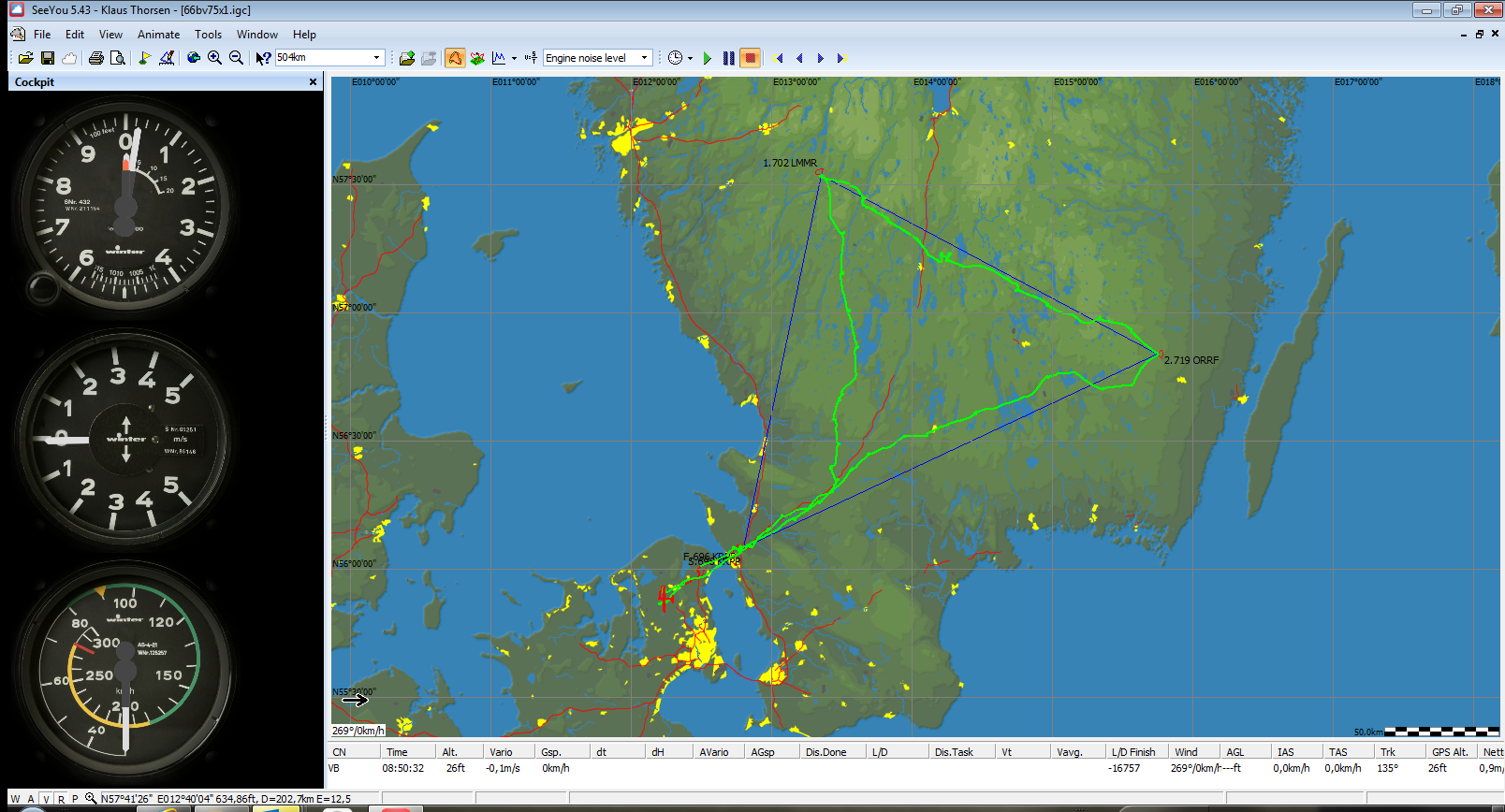The height and width of the screenshot is (812, 1505).
Task: Stop the flight animation
Action: click(751, 58)
